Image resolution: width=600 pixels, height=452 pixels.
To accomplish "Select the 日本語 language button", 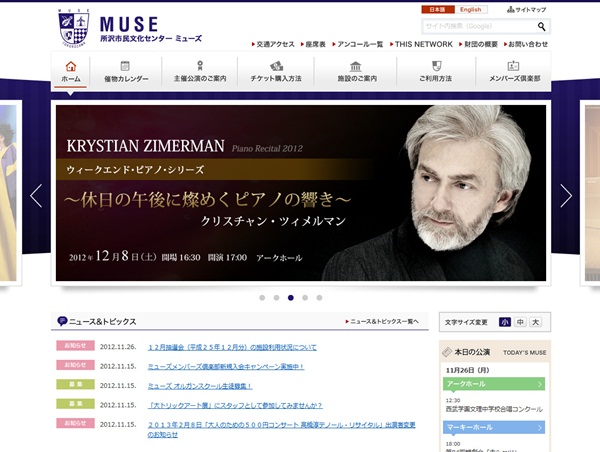I will (x=438, y=10).
